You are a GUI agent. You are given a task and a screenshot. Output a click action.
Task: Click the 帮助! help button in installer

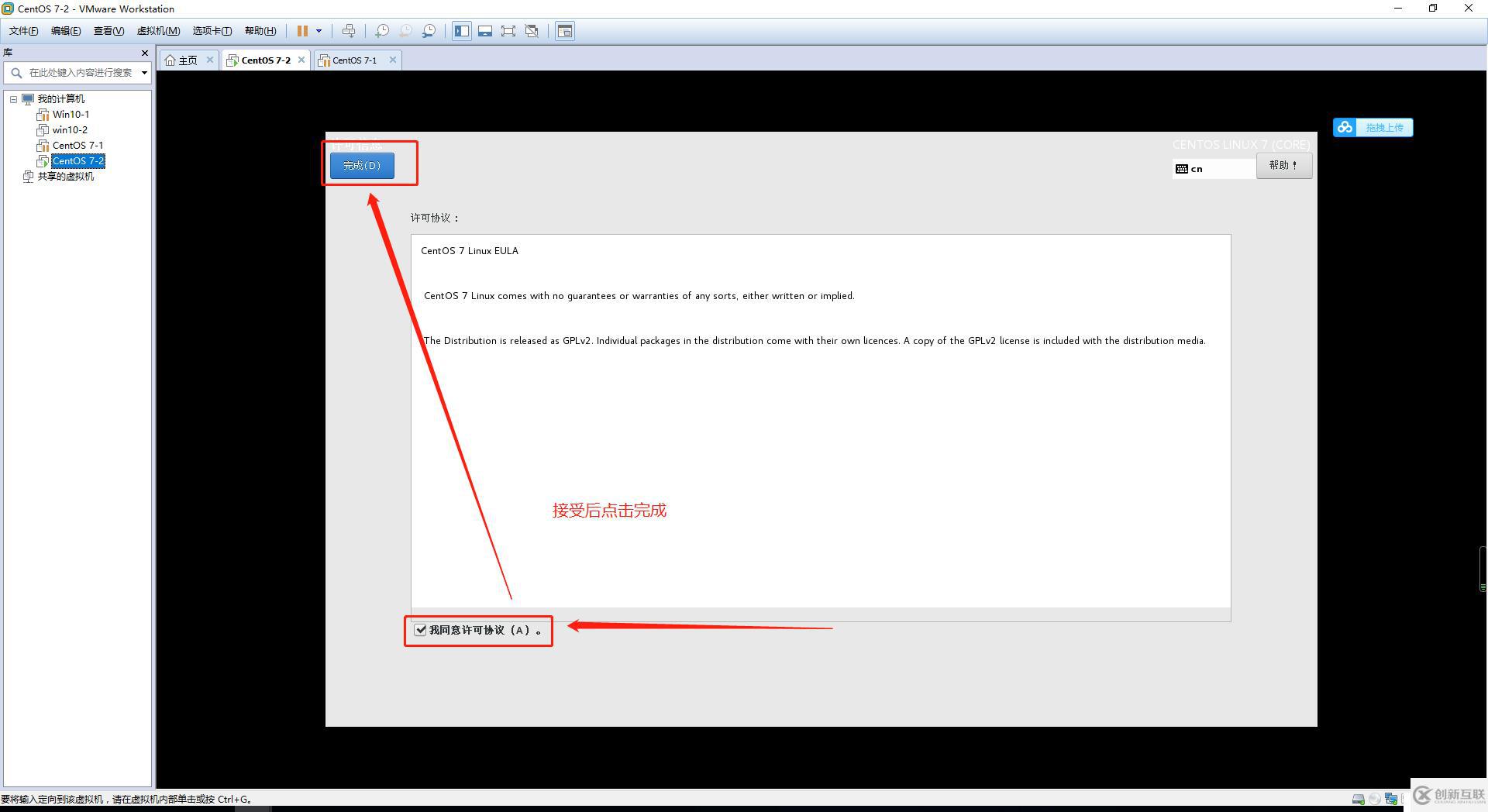coord(1283,166)
